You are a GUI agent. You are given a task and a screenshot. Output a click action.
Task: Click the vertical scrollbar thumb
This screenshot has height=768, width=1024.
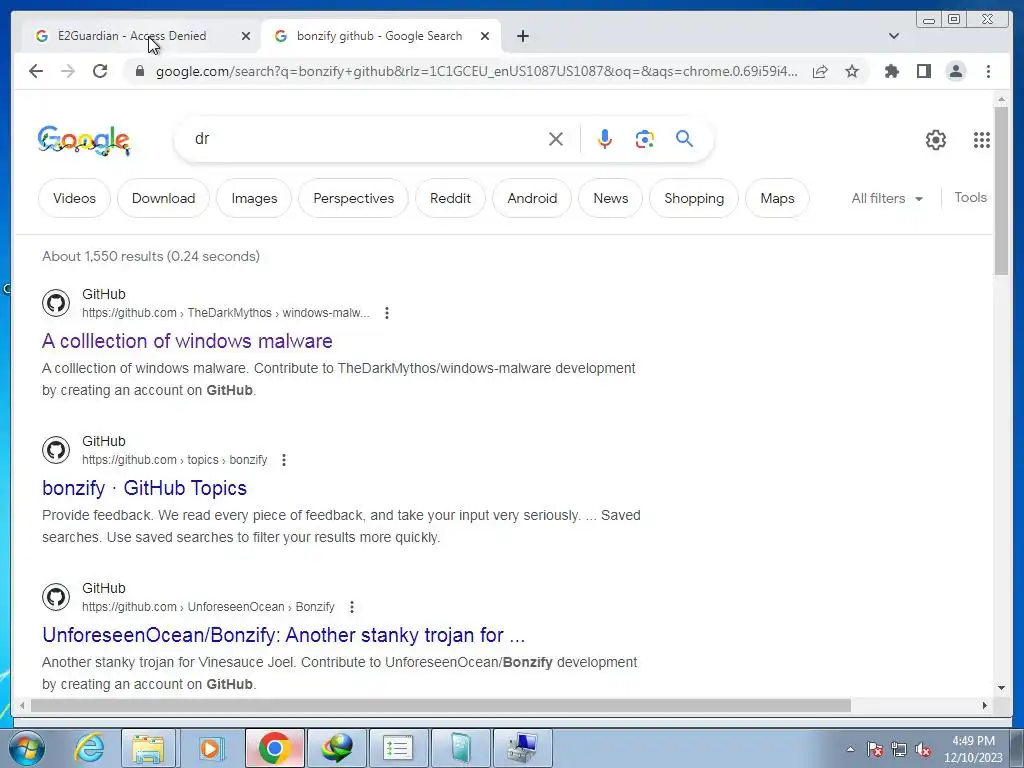(x=1001, y=191)
